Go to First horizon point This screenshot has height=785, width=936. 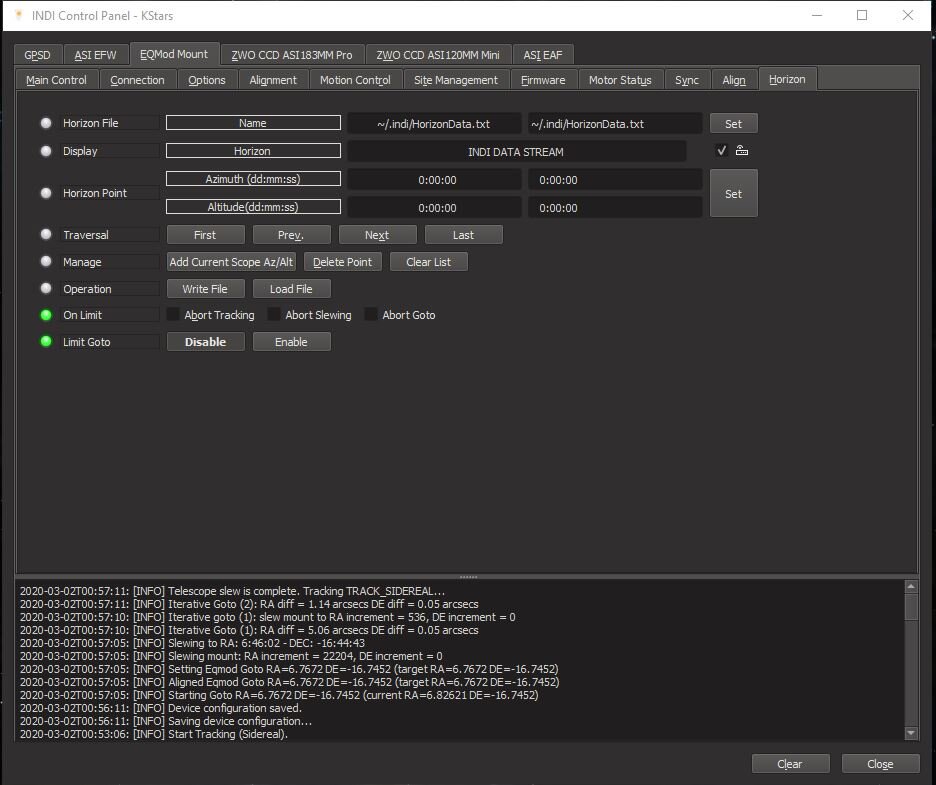click(x=205, y=235)
